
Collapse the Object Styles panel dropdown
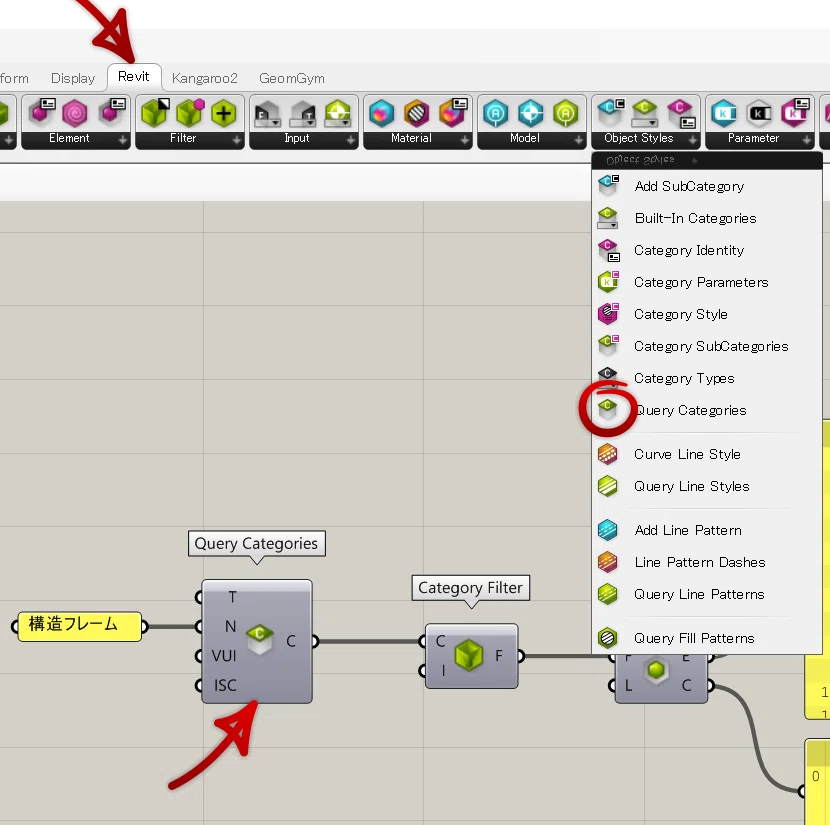(692, 140)
